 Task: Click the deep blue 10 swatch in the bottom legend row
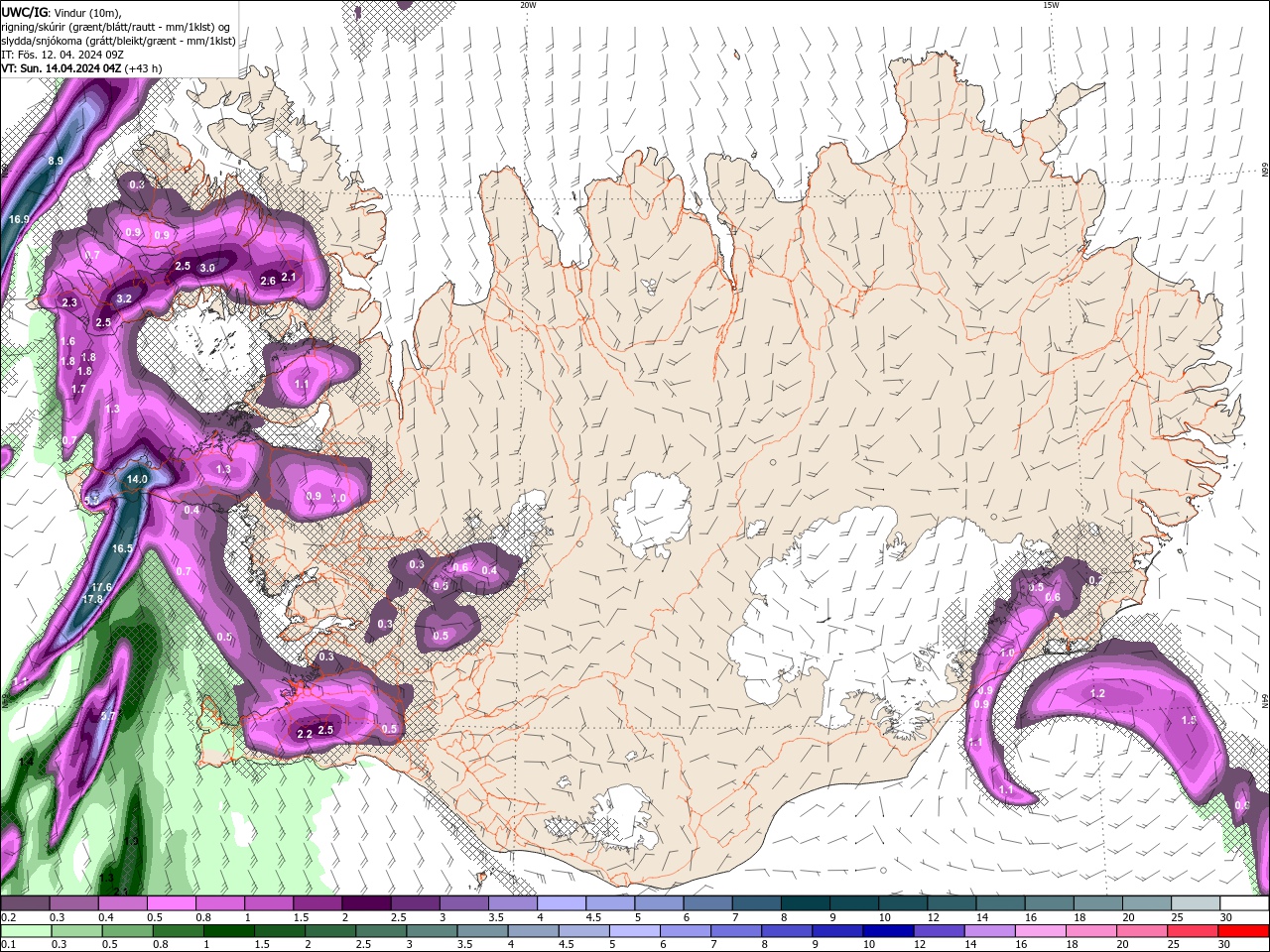(x=888, y=931)
